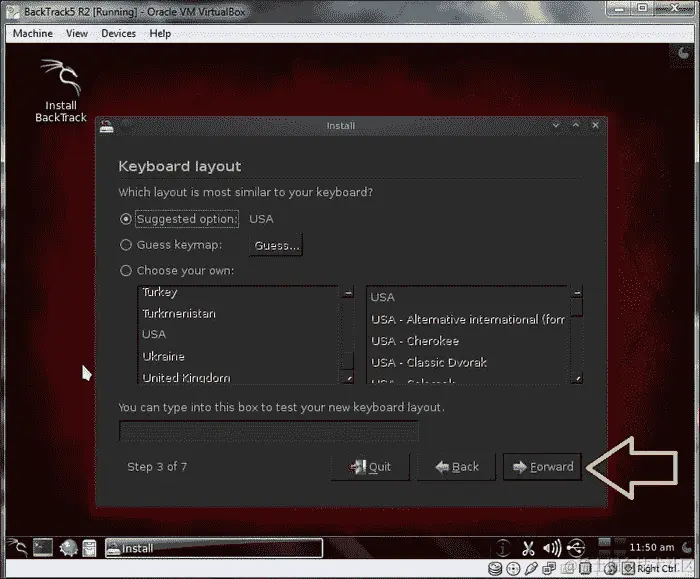Click the moon widget in desktop corner
This screenshot has height=579, width=700.
(x=683, y=54)
